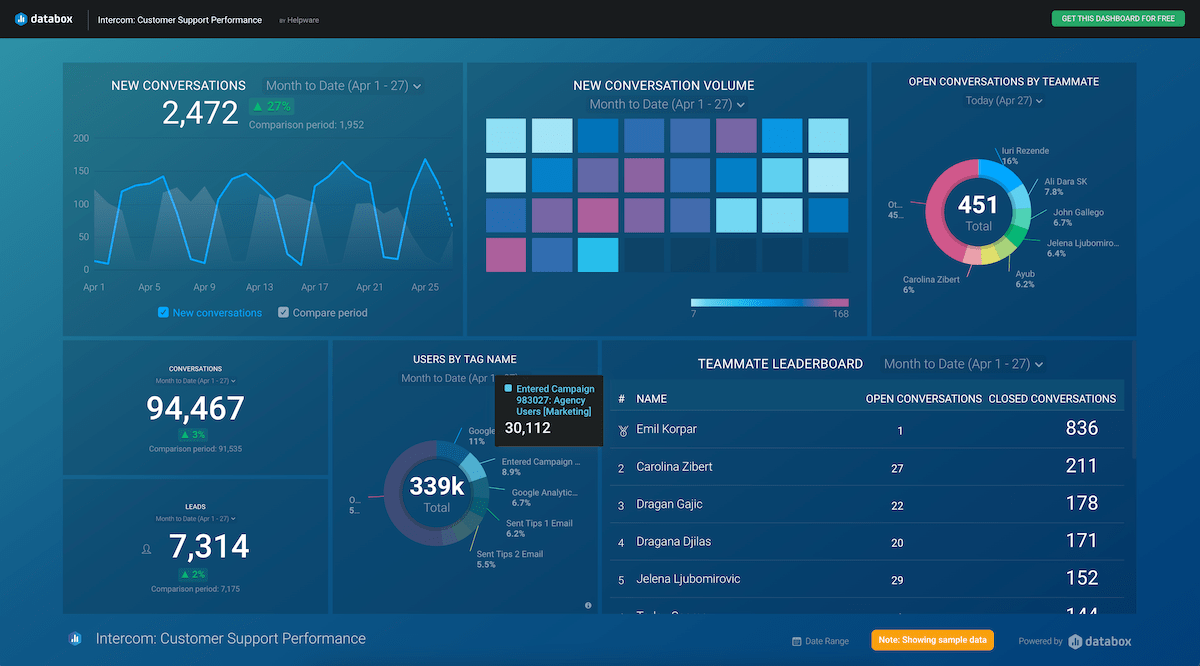
Task: Click the Databox logo next to Powered by
Action: [1100, 641]
